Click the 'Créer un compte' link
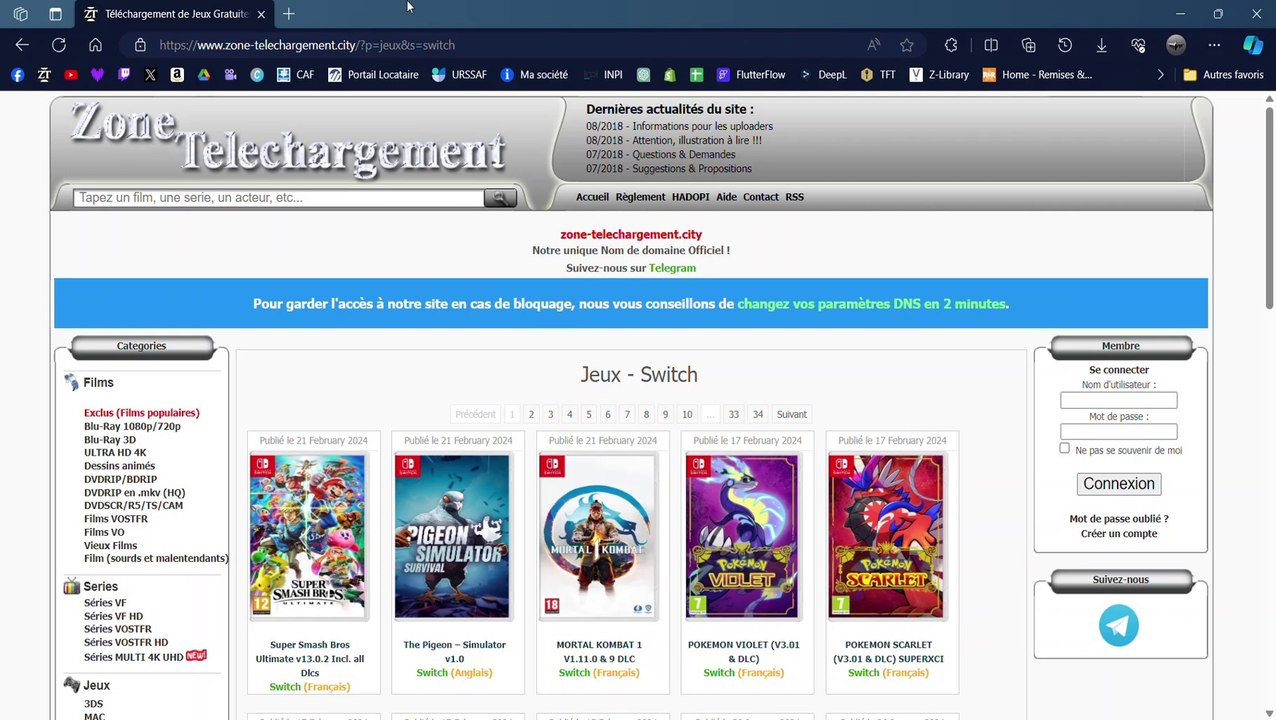The image size is (1276, 720). pyautogui.click(x=1119, y=534)
